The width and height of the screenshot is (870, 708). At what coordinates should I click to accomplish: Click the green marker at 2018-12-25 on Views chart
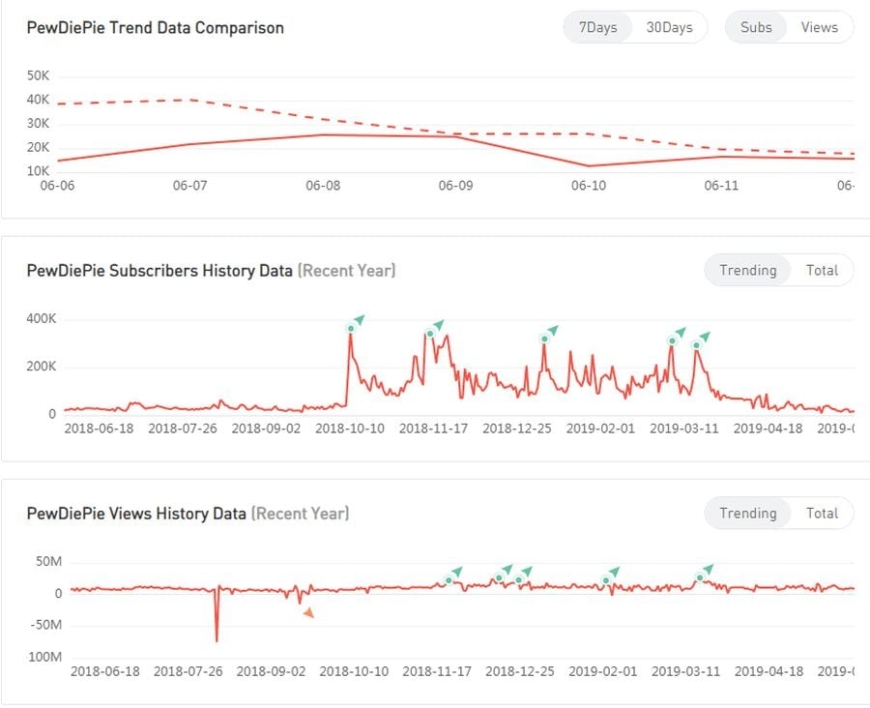point(519,580)
